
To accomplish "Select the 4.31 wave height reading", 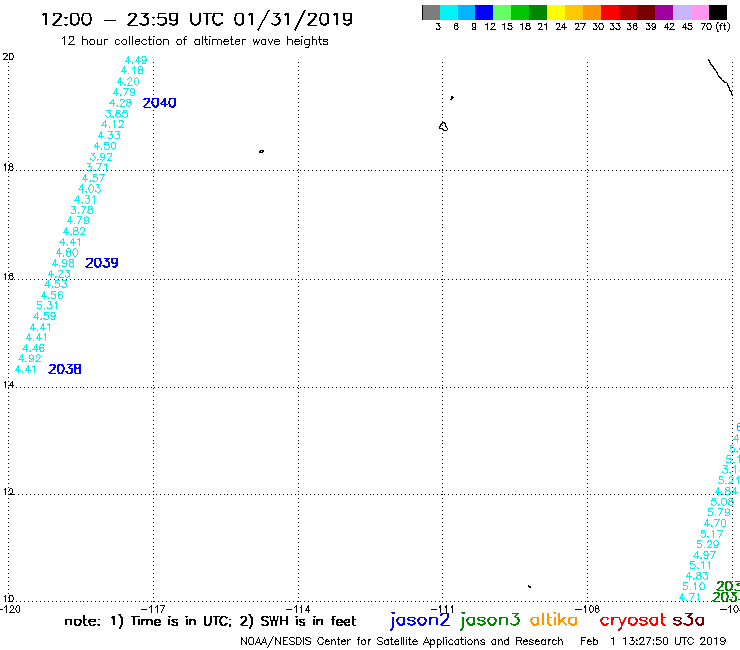I will click(85, 199).
